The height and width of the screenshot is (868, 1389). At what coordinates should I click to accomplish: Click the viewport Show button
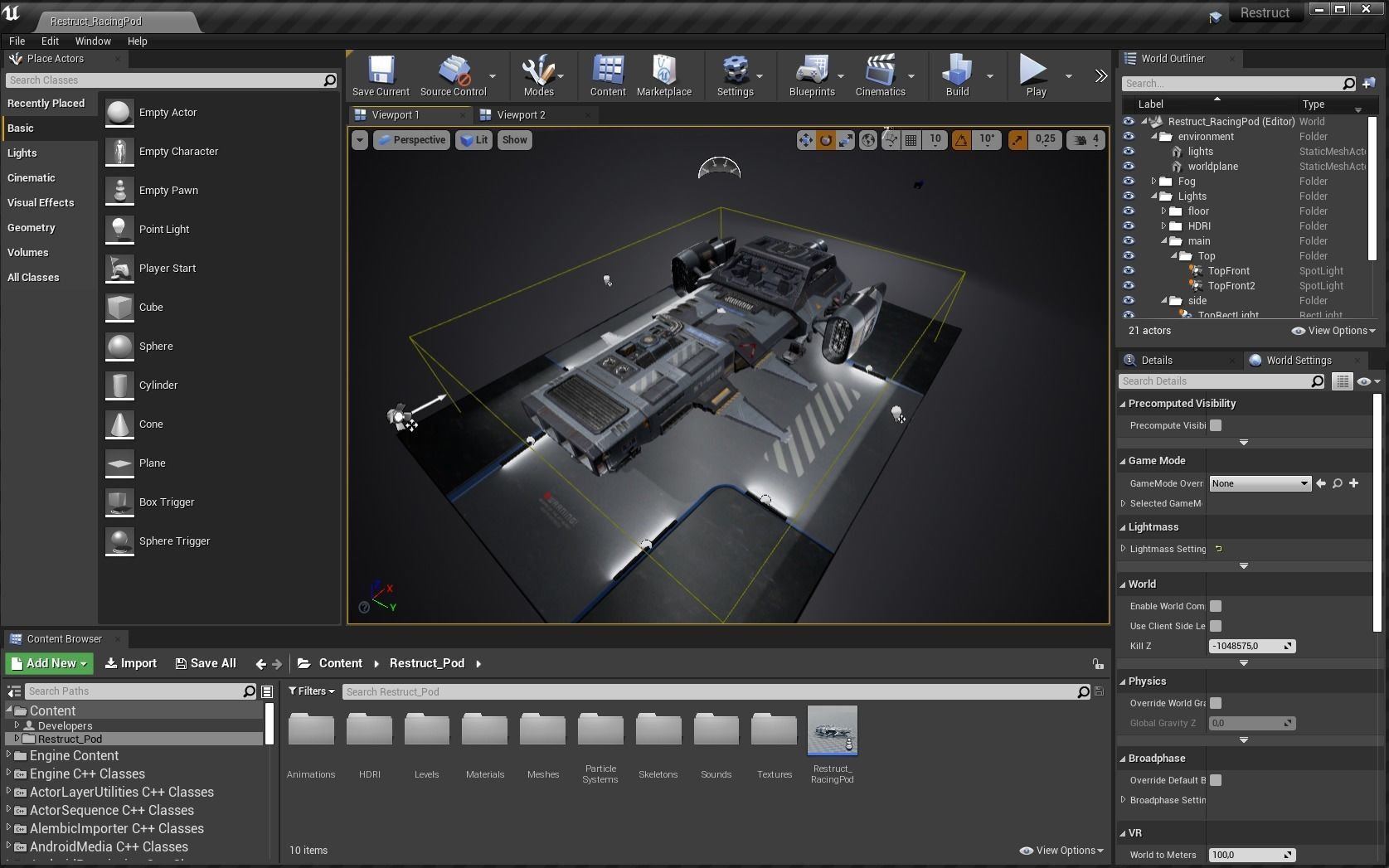pos(514,140)
